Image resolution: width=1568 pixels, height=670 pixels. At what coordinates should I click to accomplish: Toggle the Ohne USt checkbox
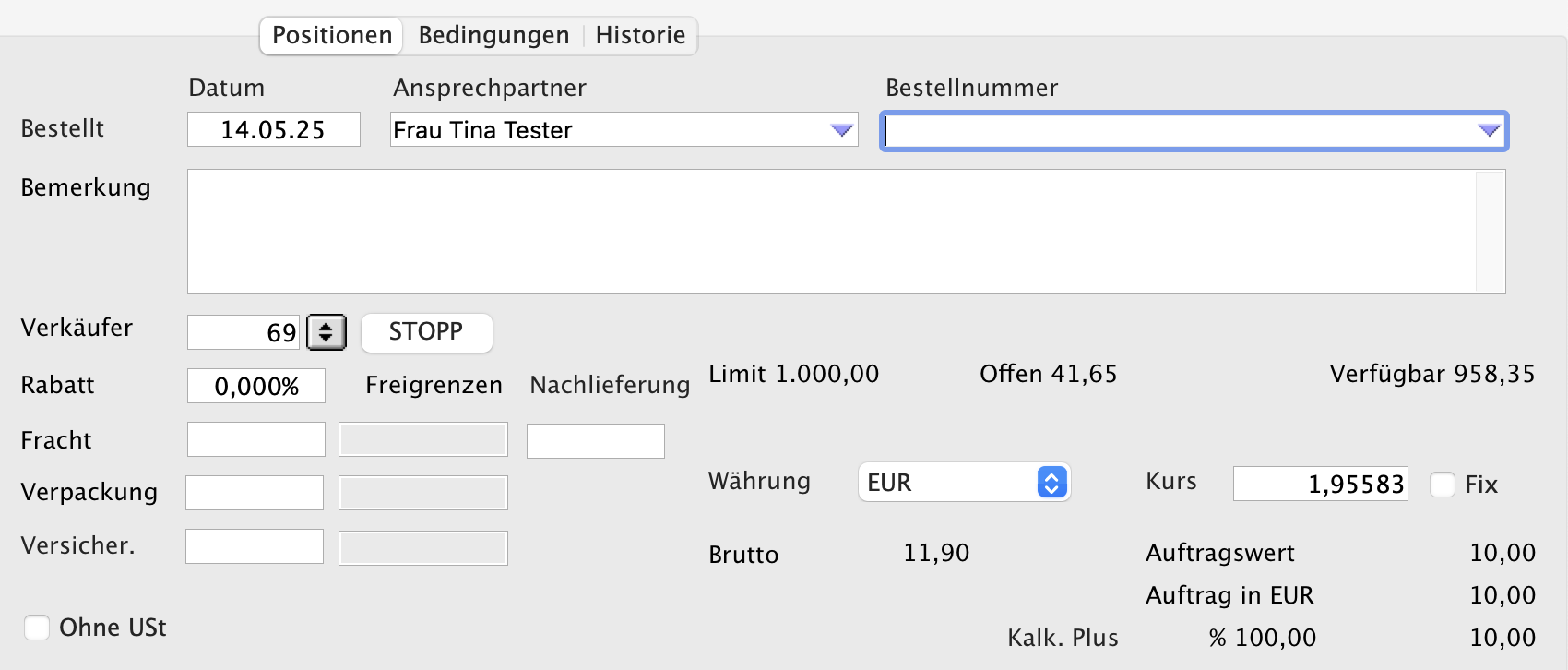[37, 628]
